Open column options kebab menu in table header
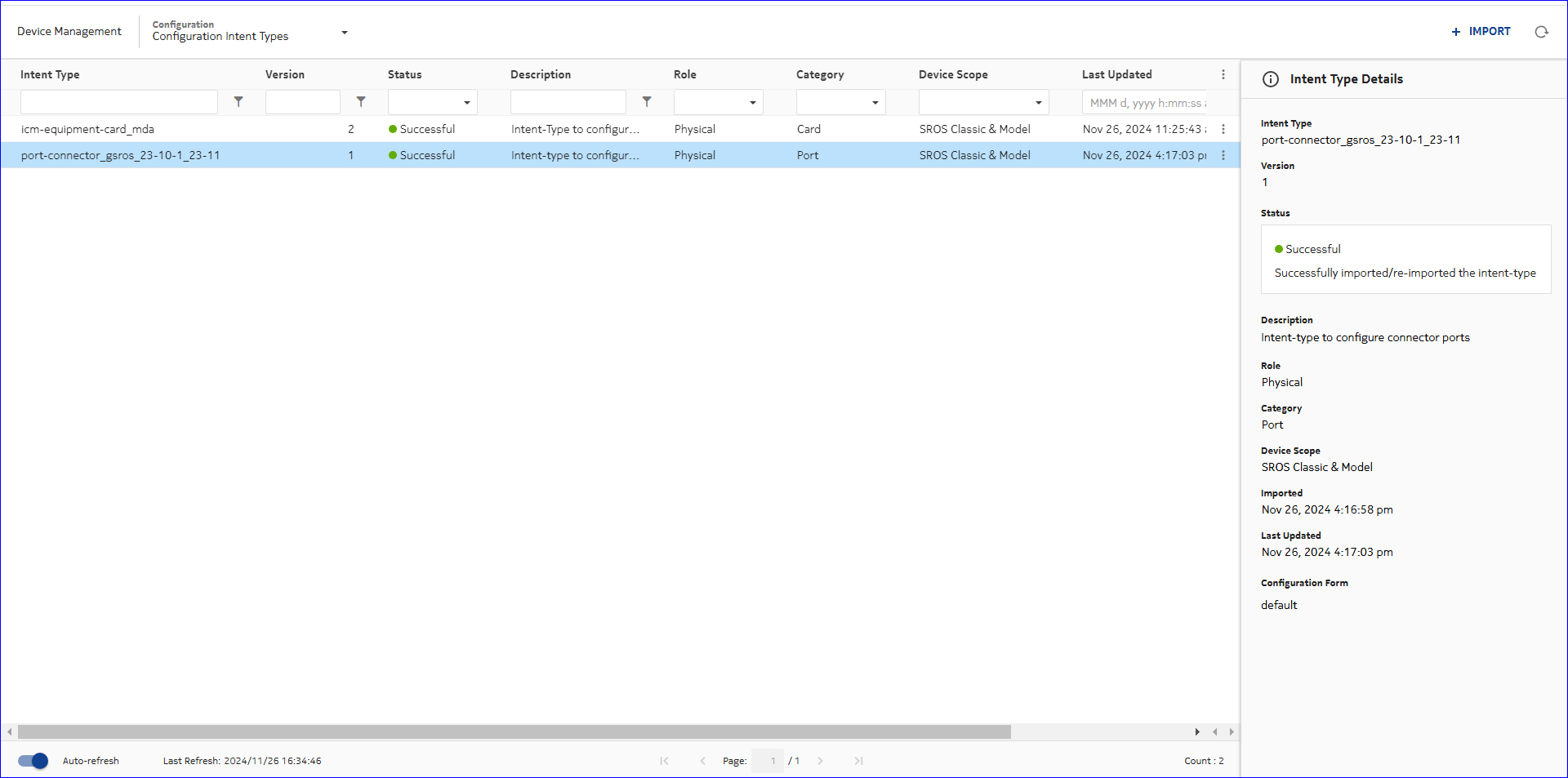Viewport: 1568px width, 778px height. tap(1223, 74)
